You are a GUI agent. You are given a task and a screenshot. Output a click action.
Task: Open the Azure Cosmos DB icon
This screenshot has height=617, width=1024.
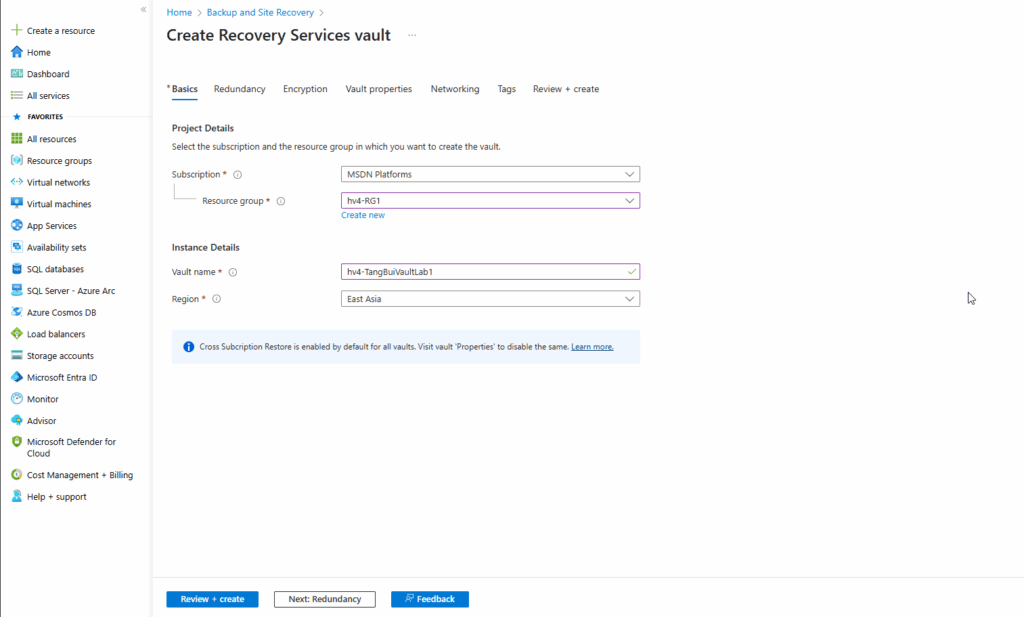pos(16,312)
